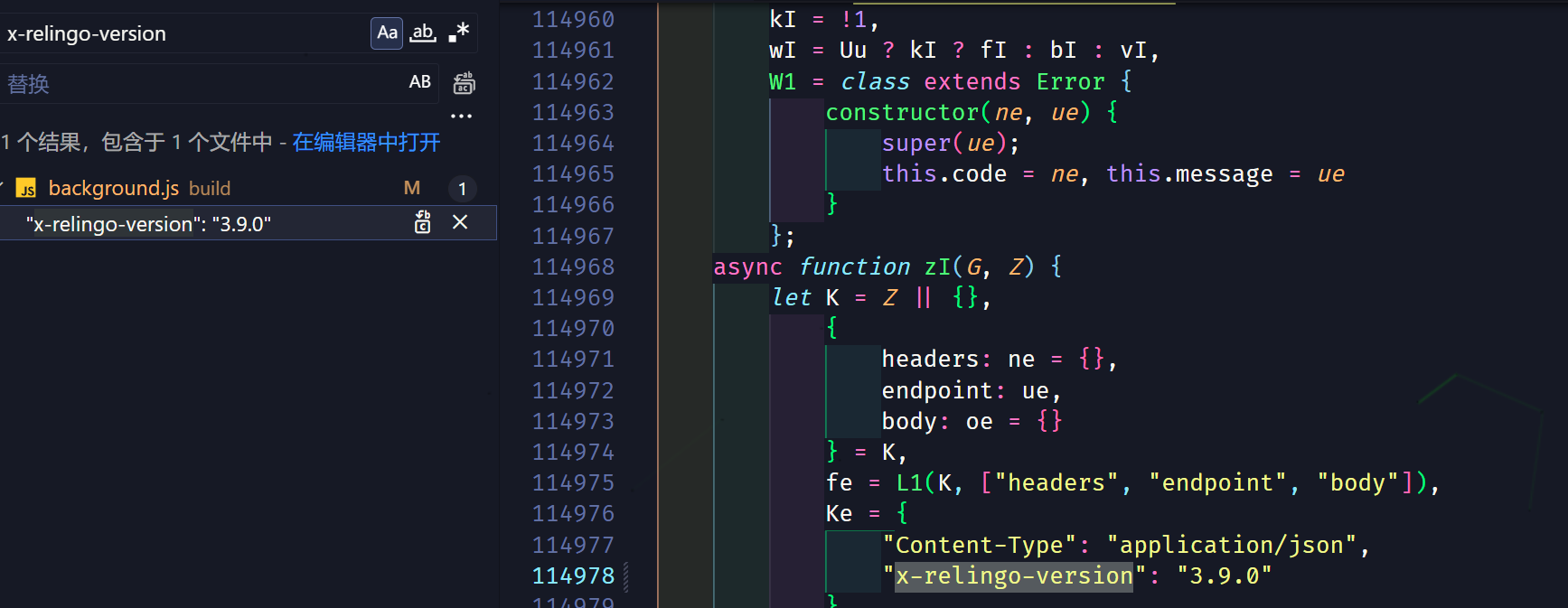Click "application/json" string in code
1568x608 pixels.
[x=1232, y=545]
